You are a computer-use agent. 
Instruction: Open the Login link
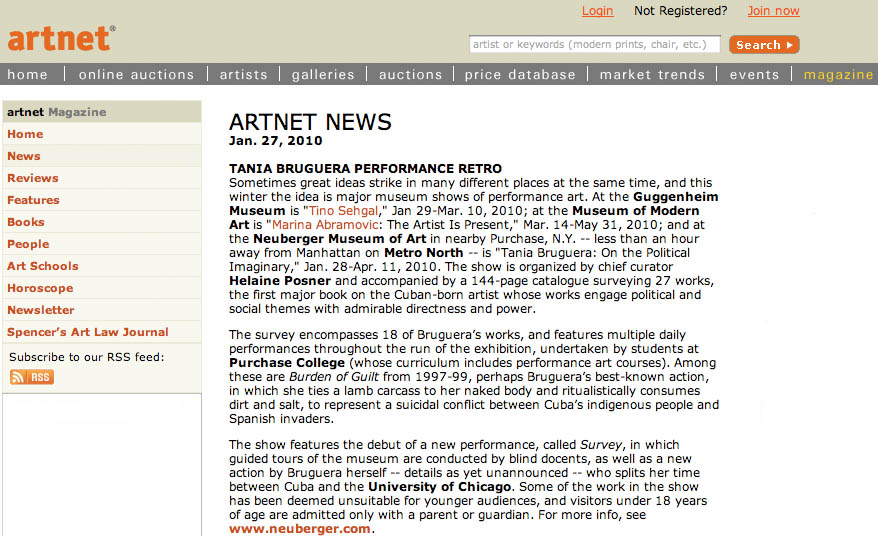(x=597, y=11)
